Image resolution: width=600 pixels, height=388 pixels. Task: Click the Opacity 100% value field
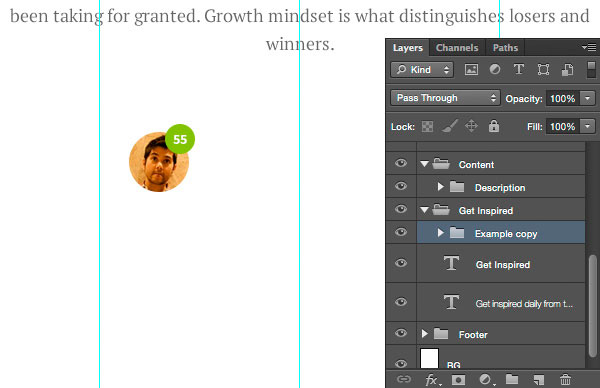pos(563,98)
